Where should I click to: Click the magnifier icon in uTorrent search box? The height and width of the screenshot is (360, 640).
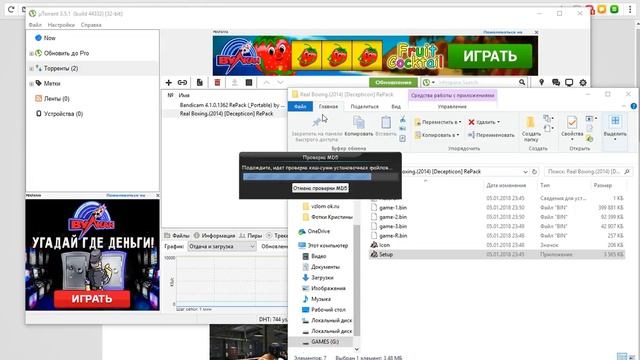click(522, 82)
